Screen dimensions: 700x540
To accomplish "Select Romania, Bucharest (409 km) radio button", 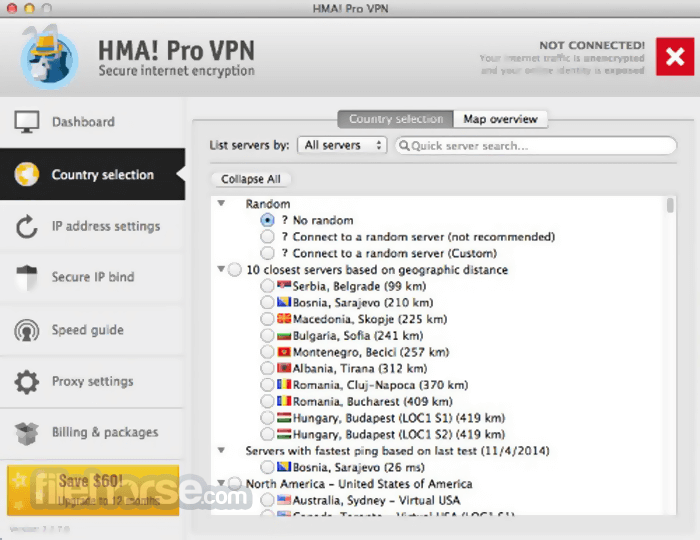I will pos(267,401).
